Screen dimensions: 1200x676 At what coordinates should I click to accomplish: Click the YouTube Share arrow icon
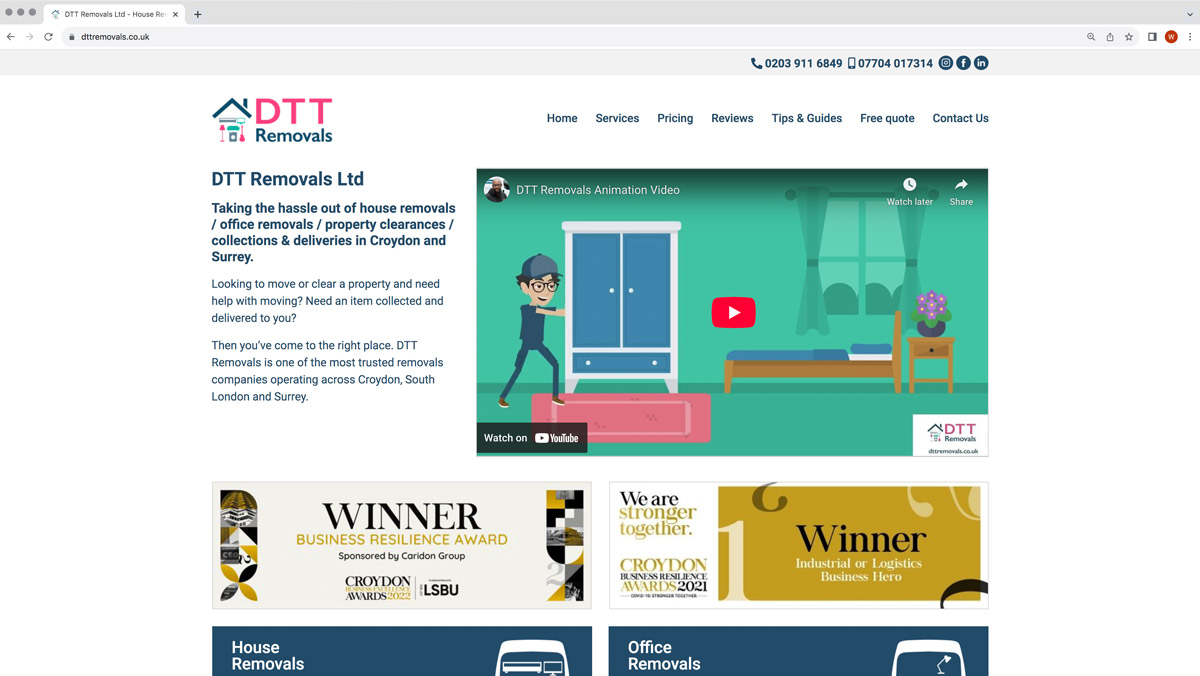pyautogui.click(x=961, y=185)
